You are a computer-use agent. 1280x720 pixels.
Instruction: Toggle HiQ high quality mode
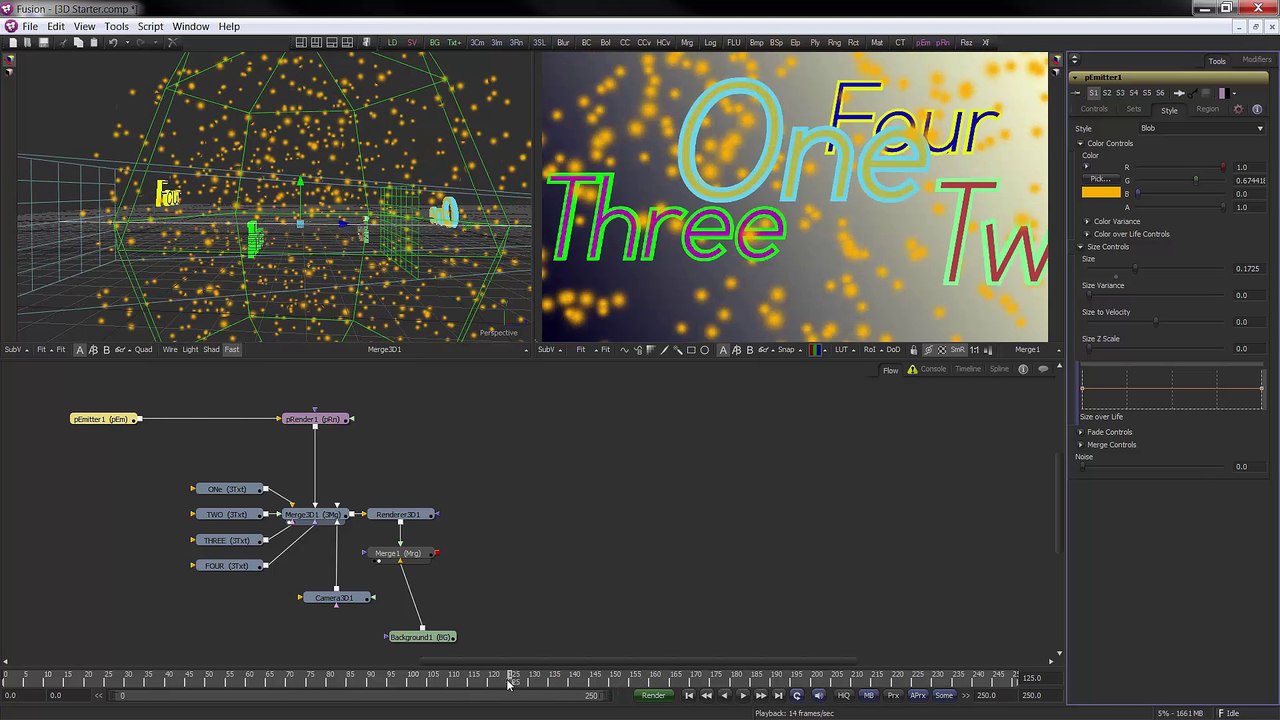[x=843, y=695]
